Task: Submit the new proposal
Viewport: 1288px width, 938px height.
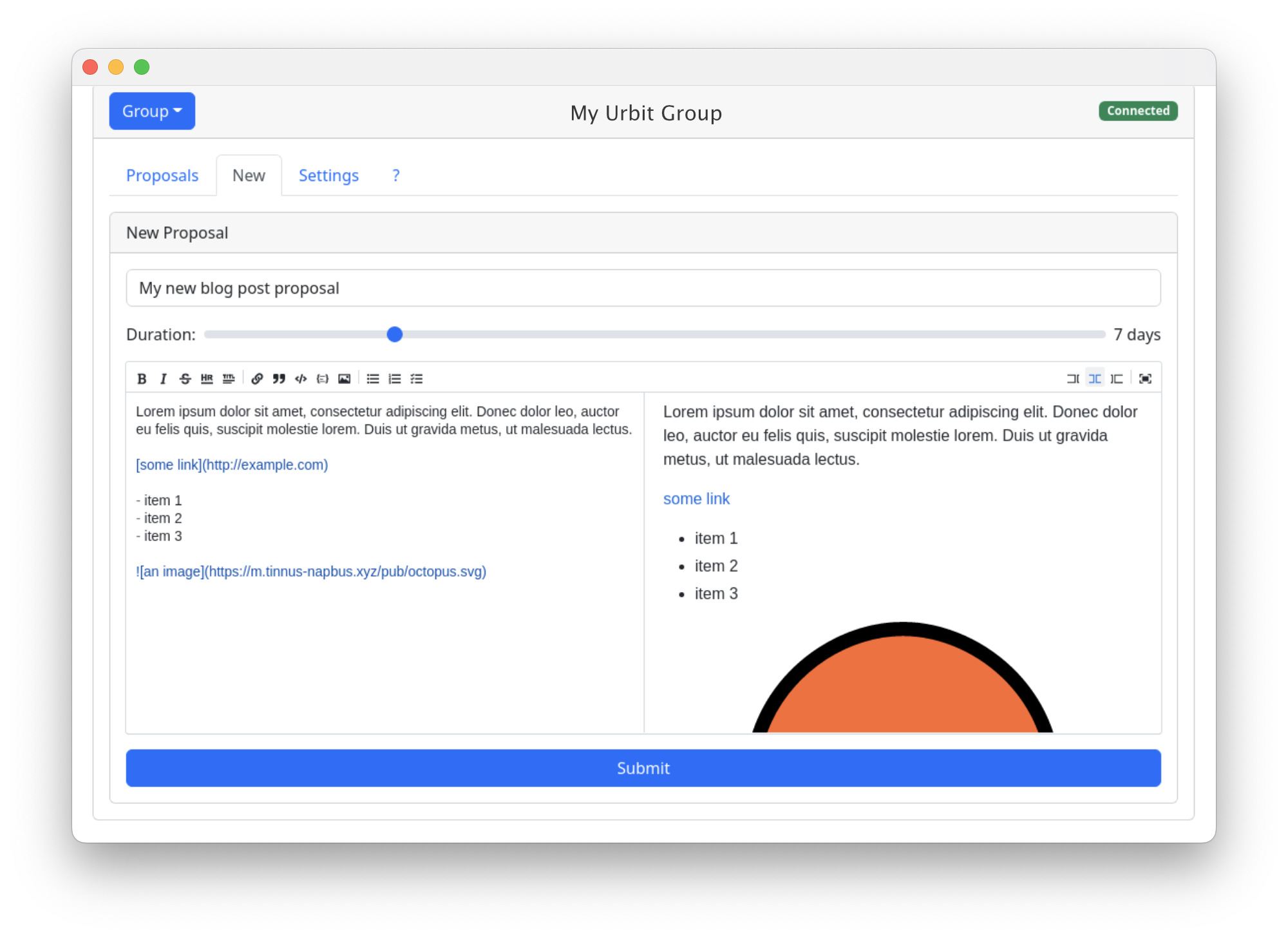Action: [643, 768]
